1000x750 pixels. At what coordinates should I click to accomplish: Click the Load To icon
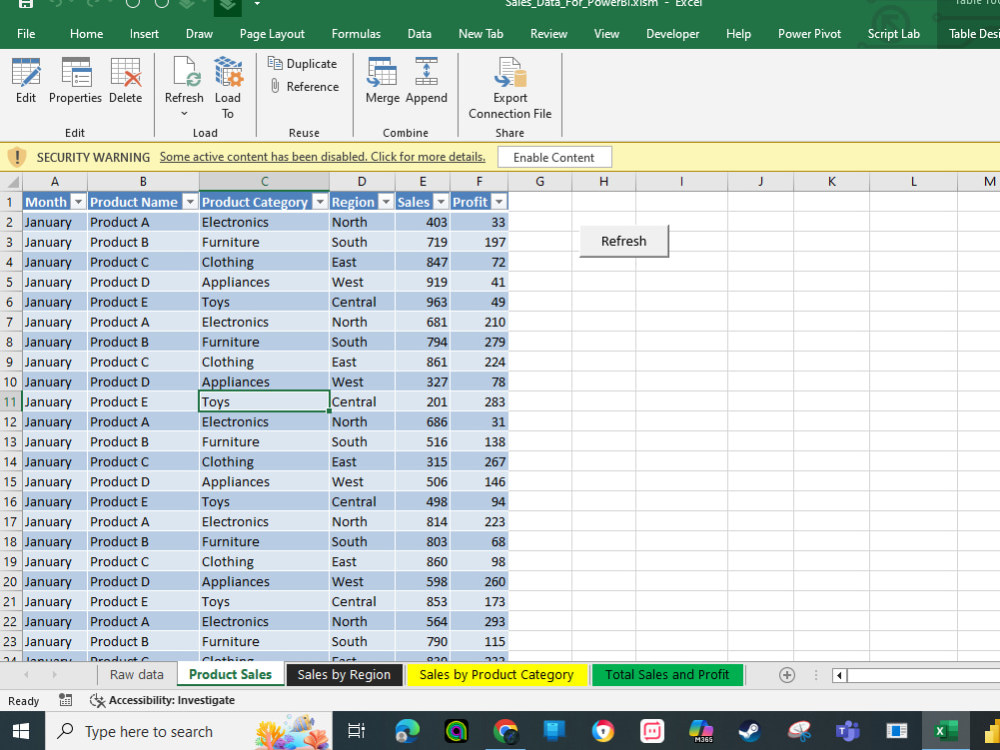228,72
